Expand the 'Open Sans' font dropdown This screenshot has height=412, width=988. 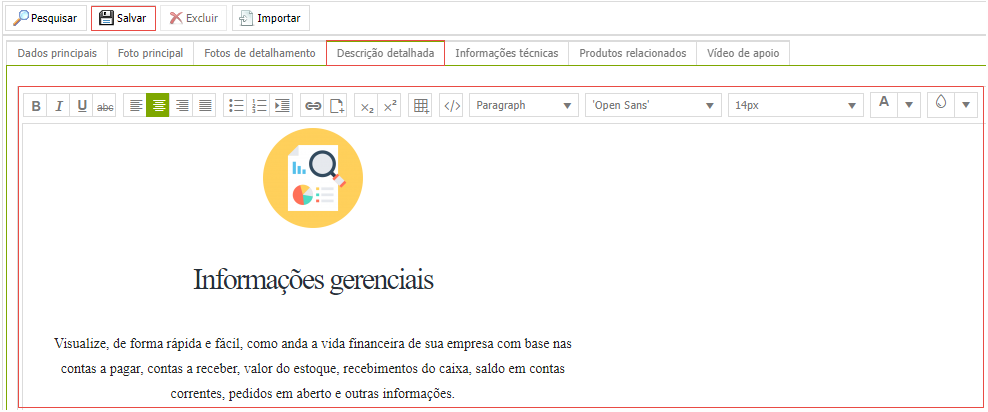(x=653, y=105)
